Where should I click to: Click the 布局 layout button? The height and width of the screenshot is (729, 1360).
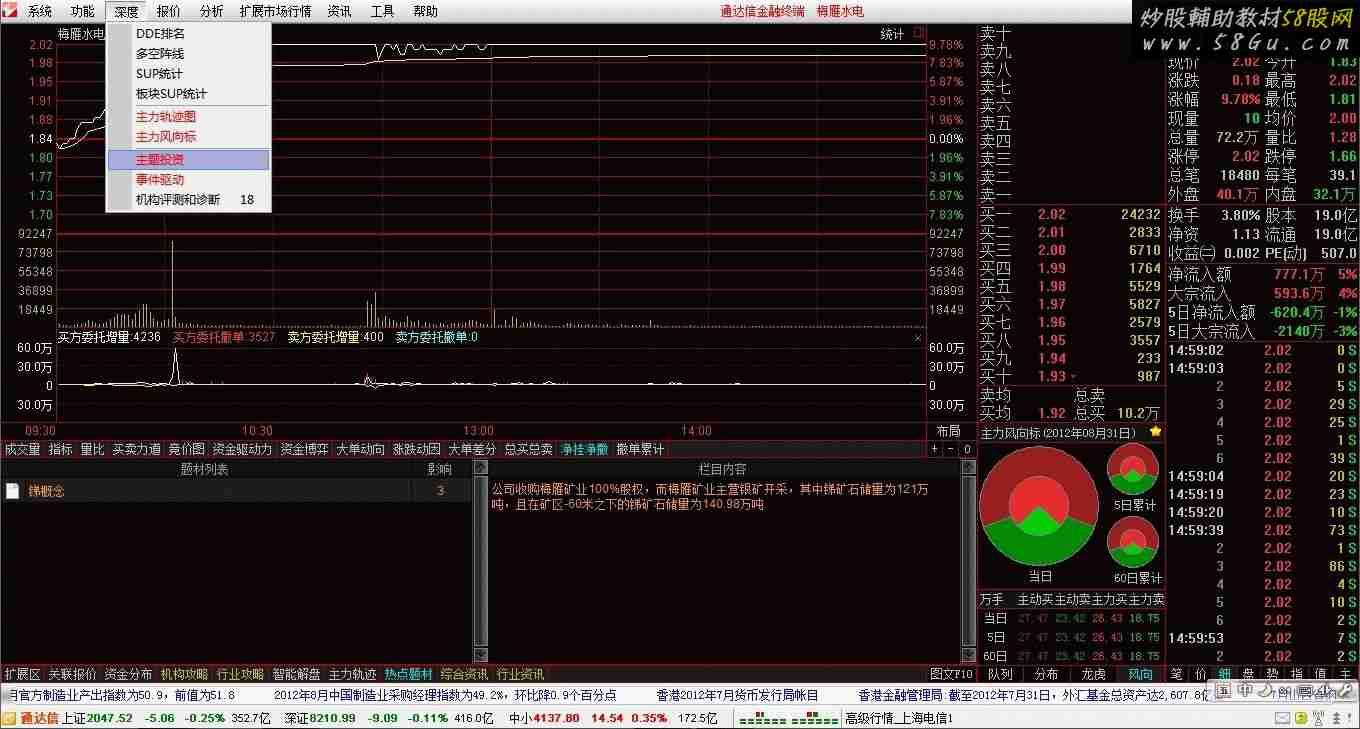(947, 431)
